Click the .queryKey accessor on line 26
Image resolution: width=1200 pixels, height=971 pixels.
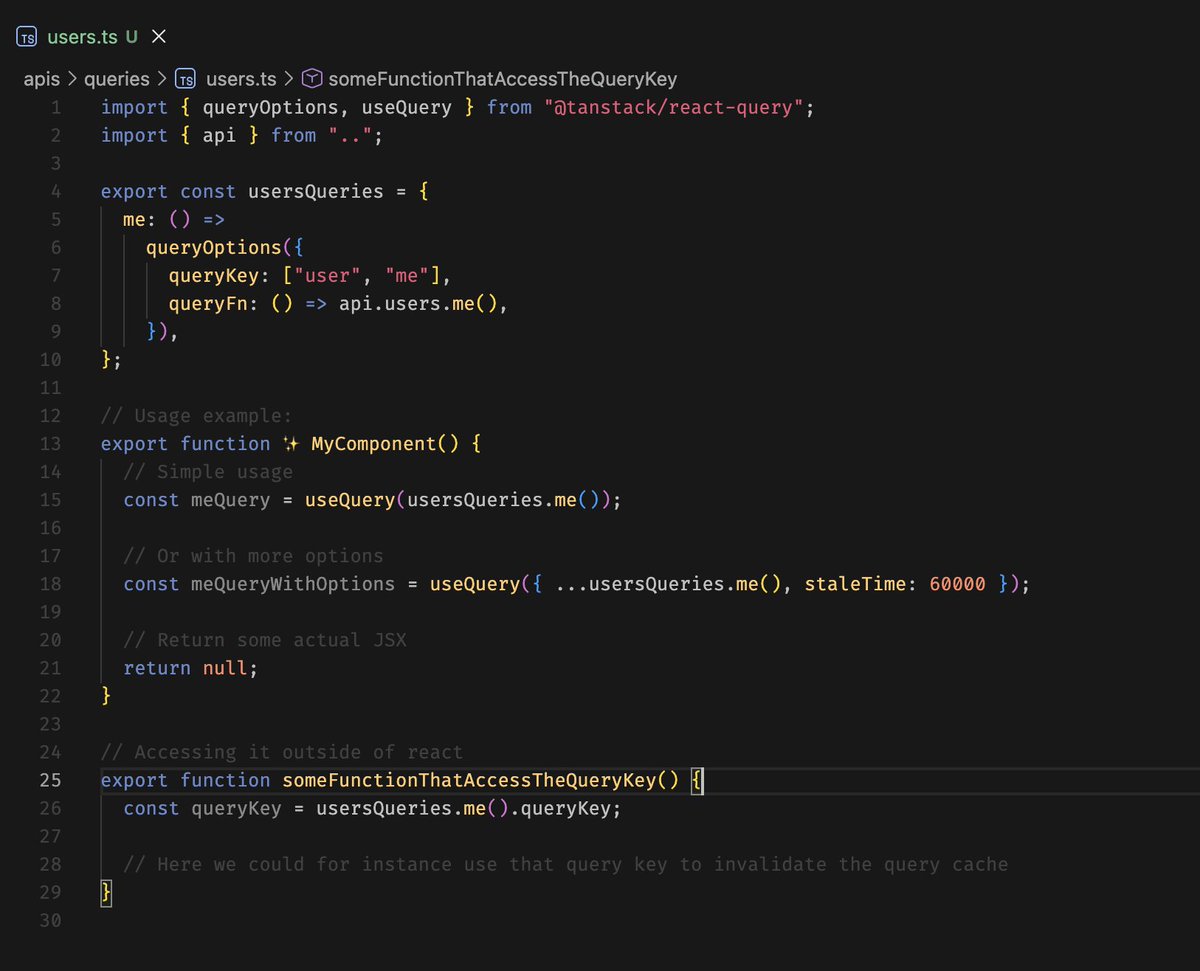point(558,807)
